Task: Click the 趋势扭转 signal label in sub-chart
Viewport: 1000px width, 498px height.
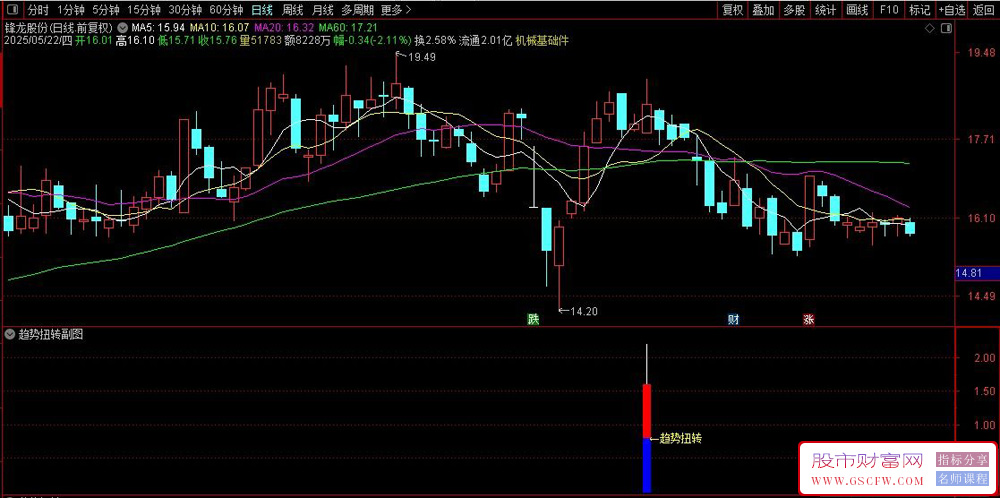Action: coord(680,439)
